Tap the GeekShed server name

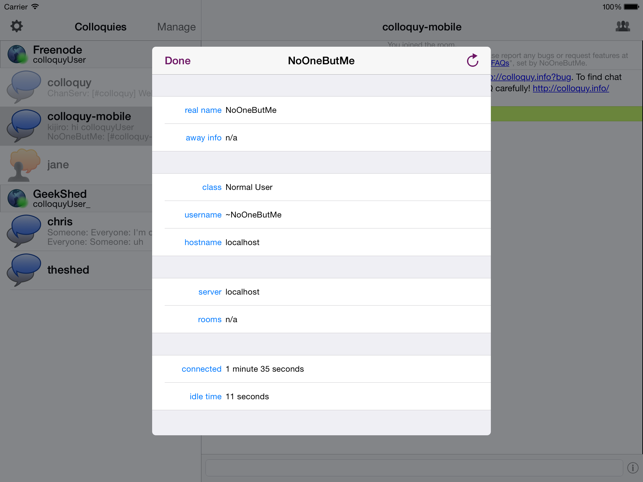[x=60, y=194]
